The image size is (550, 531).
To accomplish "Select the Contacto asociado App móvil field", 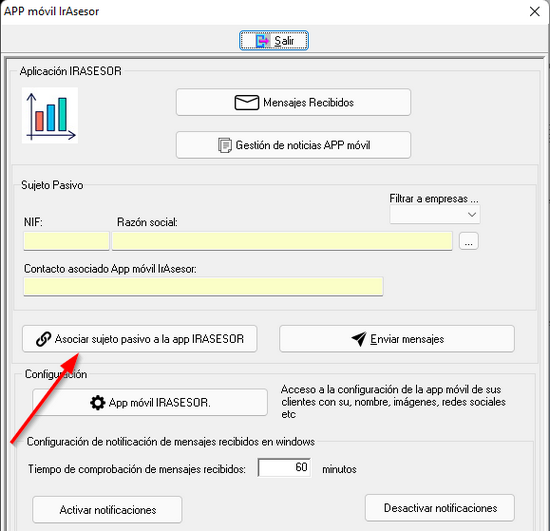I will pyautogui.click(x=203, y=287).
